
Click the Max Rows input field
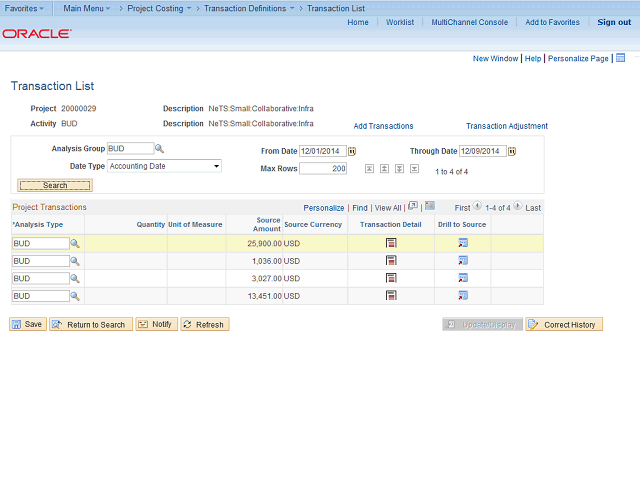[x=323, y=169]
